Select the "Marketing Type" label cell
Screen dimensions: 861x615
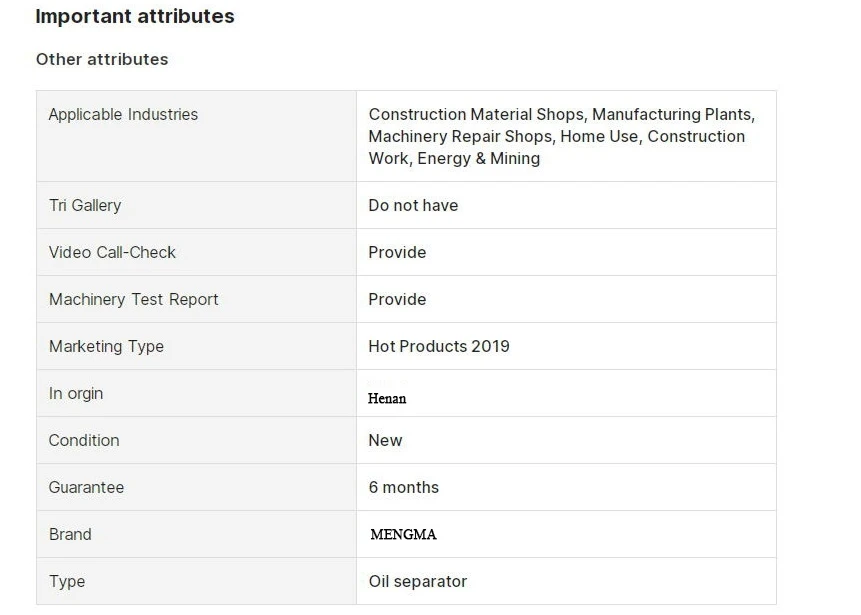196,346
